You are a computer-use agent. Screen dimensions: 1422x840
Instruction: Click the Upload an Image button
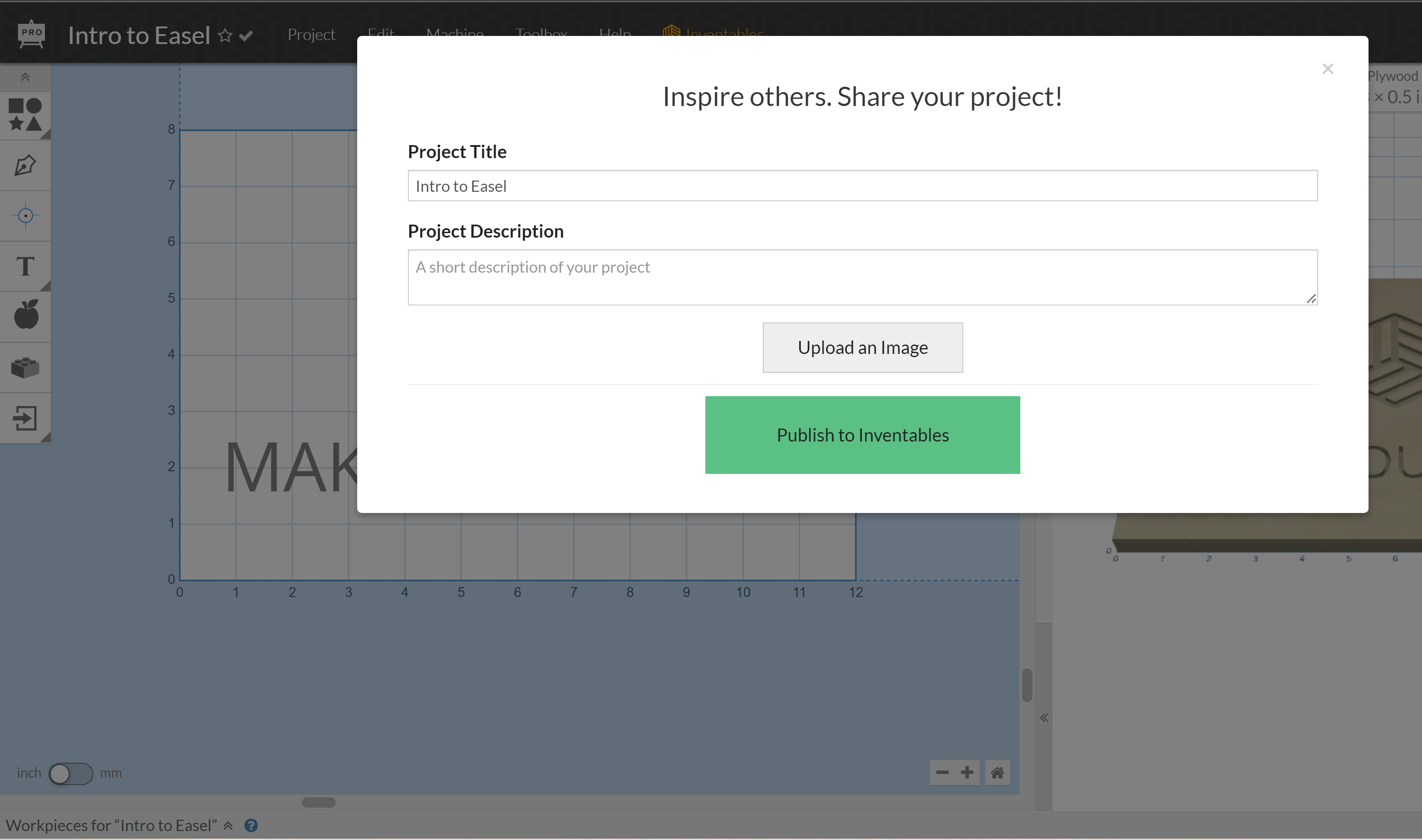click(x=862, y=348)
